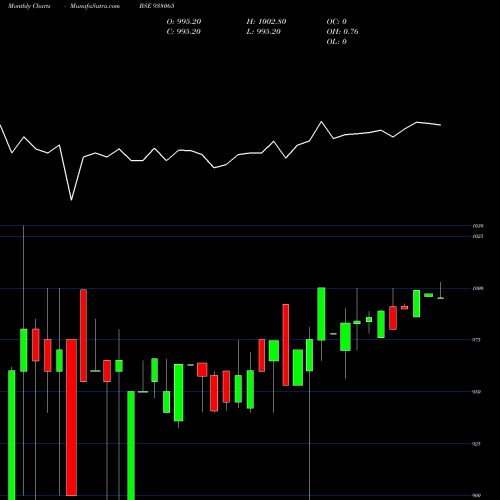Click the 900 price axis label
500x500 pixels.
pyautogui.click(x=477, y=496)
